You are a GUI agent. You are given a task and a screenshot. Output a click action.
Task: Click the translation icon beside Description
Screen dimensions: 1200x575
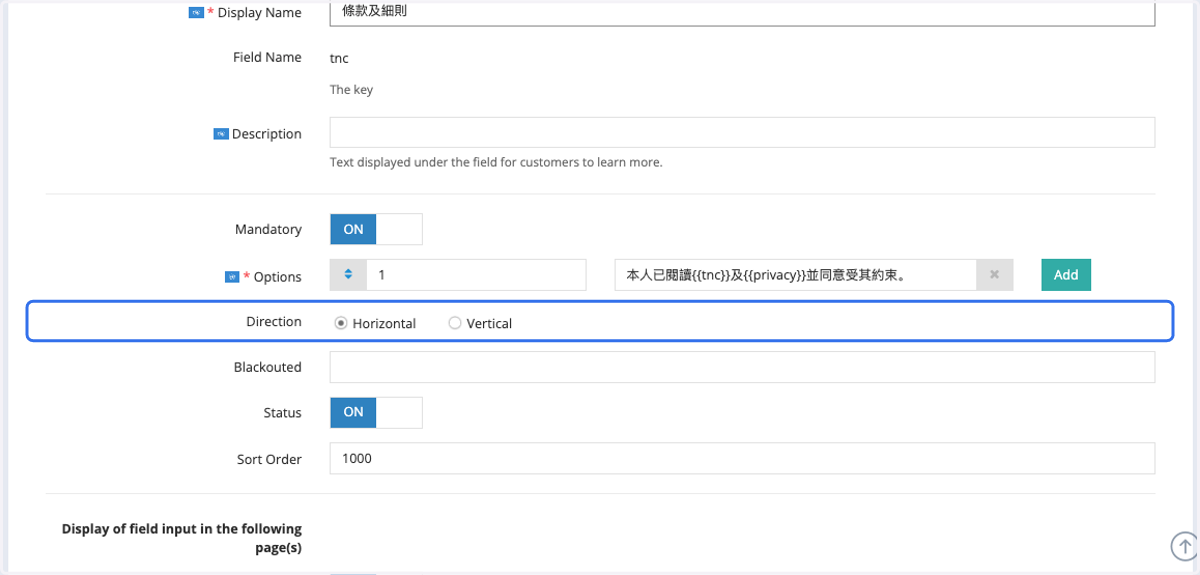(221, 134)
